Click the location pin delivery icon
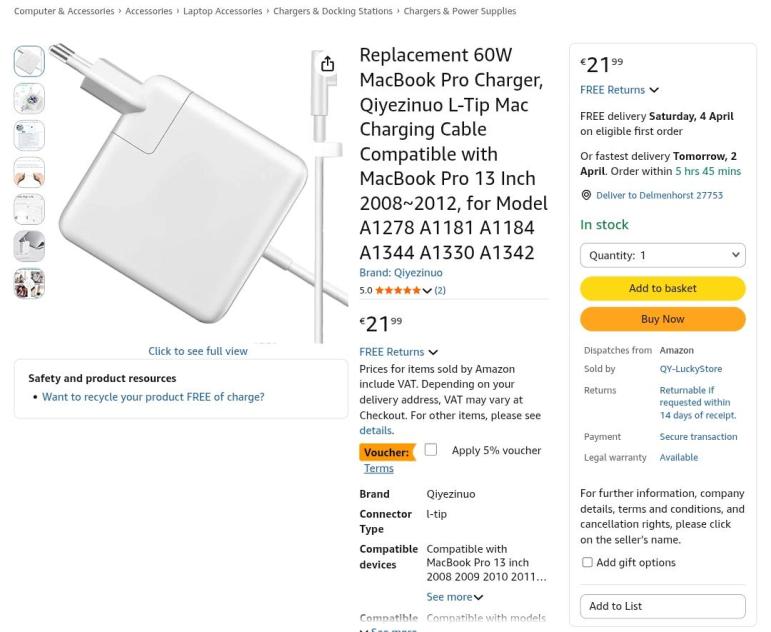This screenshot has width=771, height=632. (586, 195)
